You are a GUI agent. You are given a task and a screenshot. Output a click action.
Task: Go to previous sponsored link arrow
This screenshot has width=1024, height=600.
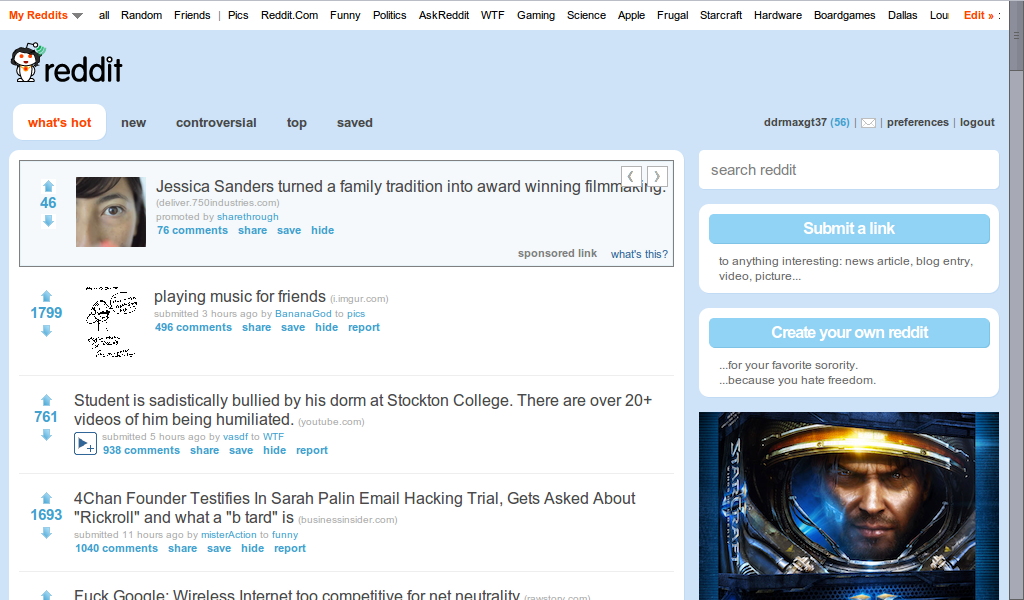click(631, 176)
